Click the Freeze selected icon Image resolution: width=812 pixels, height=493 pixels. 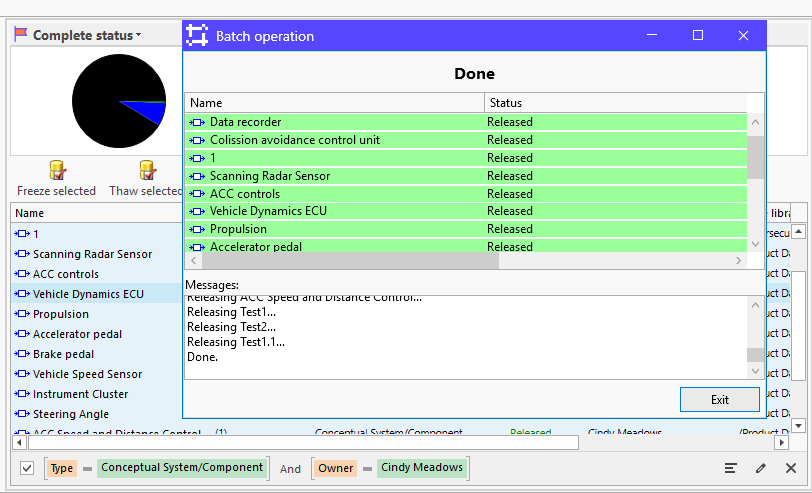57,170
